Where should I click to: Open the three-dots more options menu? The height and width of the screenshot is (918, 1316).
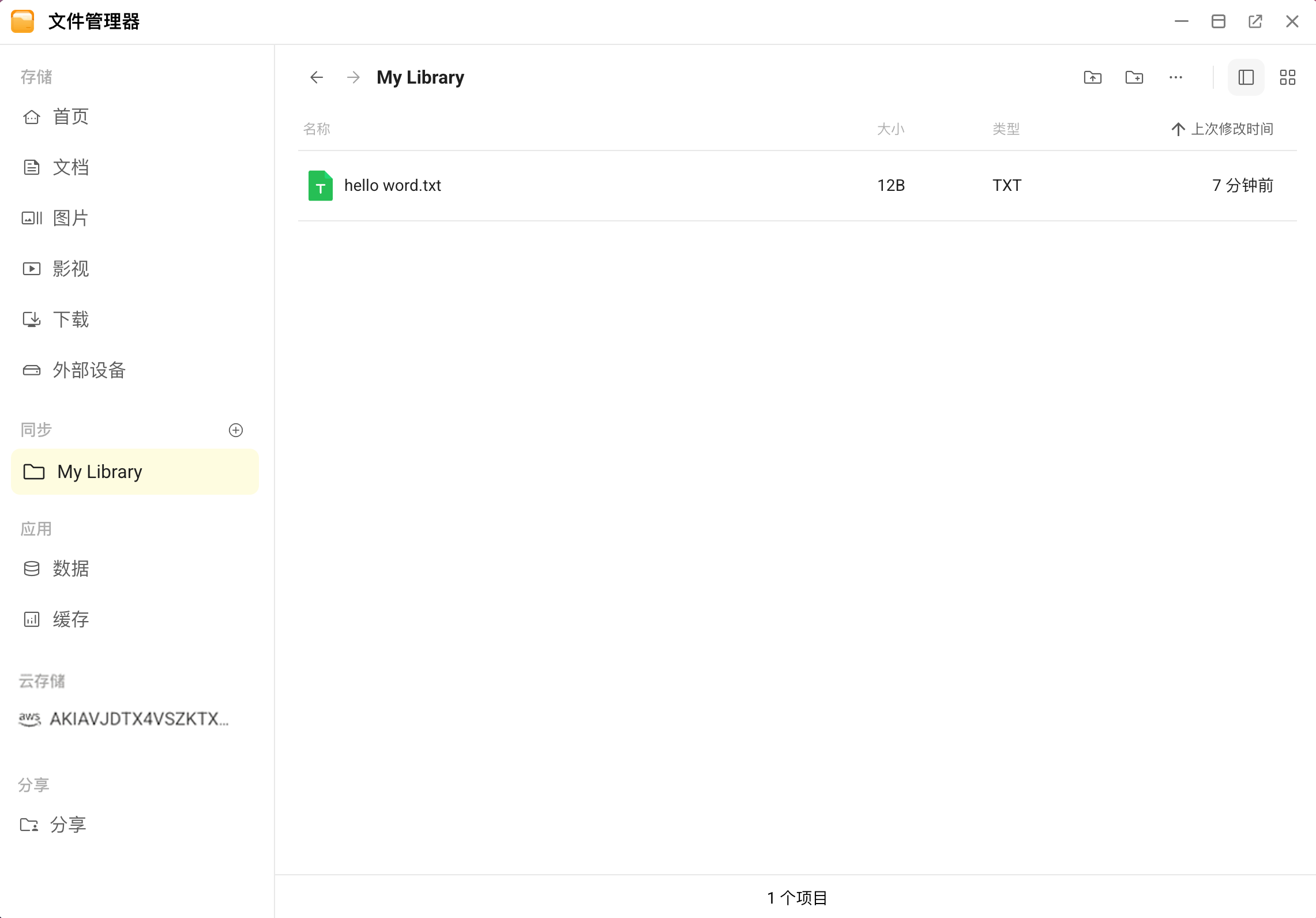tap(1175, 77)
